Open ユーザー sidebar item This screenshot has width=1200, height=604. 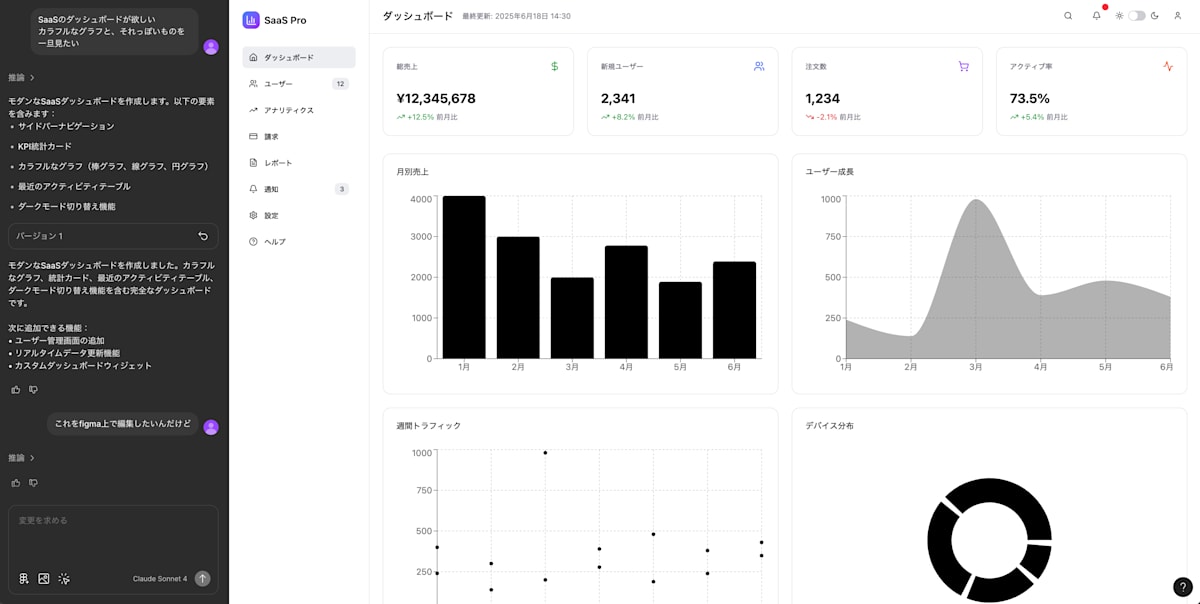point(298,84)
